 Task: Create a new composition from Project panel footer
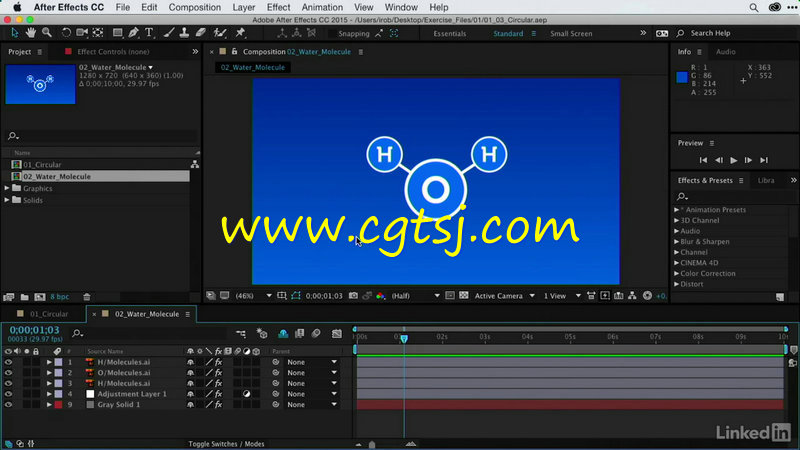pos(40,297)
